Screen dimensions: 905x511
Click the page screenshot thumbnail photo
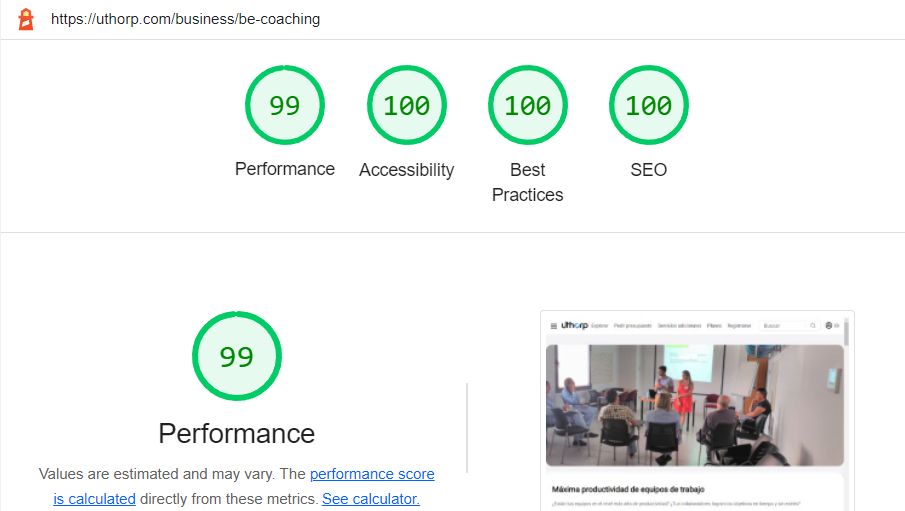[x=695, y=405]
